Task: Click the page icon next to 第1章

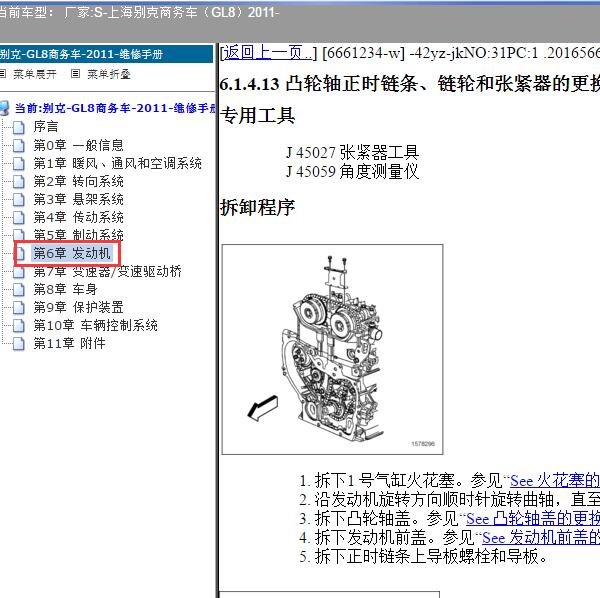Action: (18, 164)
